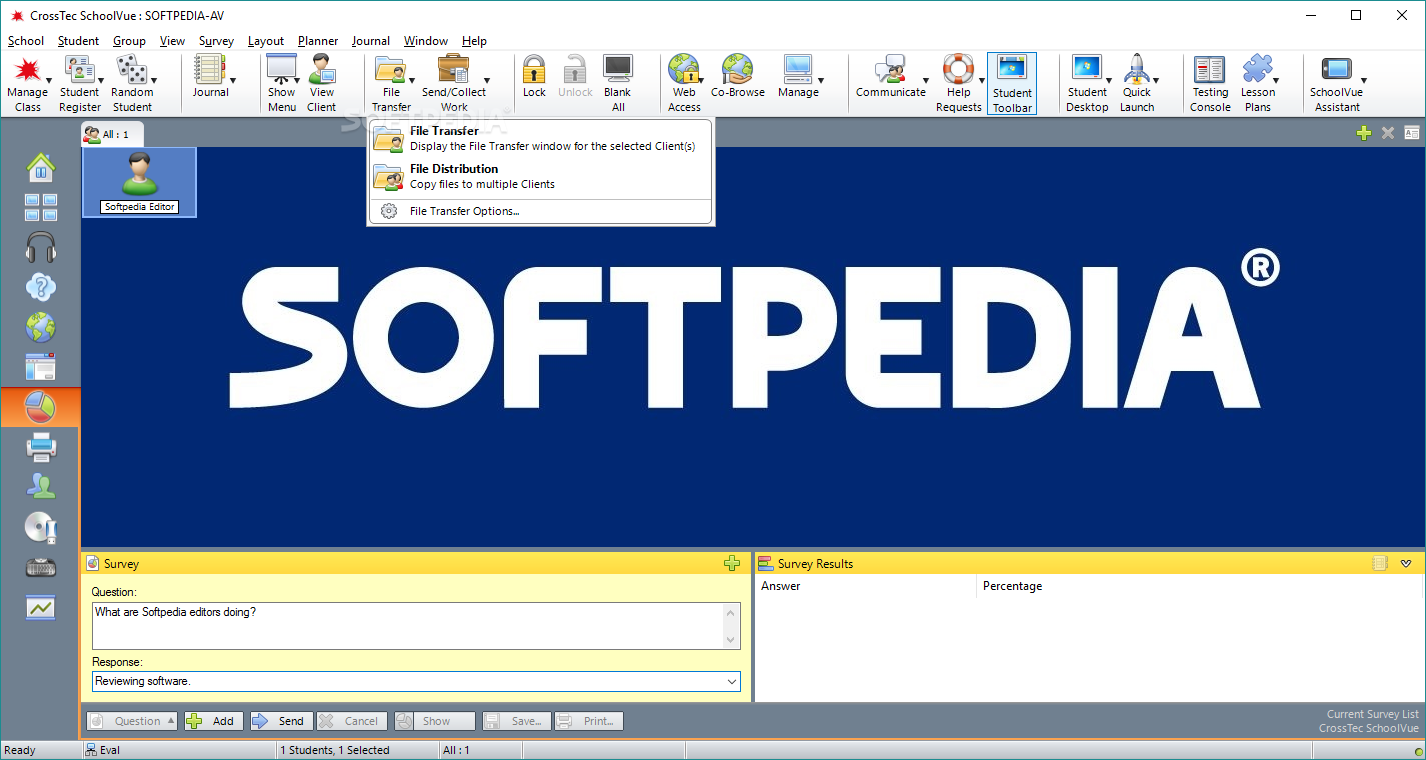Viewport: 1426px width, 760px height.
Task: Collapse Survey Results with chevron icon
Action: point(1406,564)
